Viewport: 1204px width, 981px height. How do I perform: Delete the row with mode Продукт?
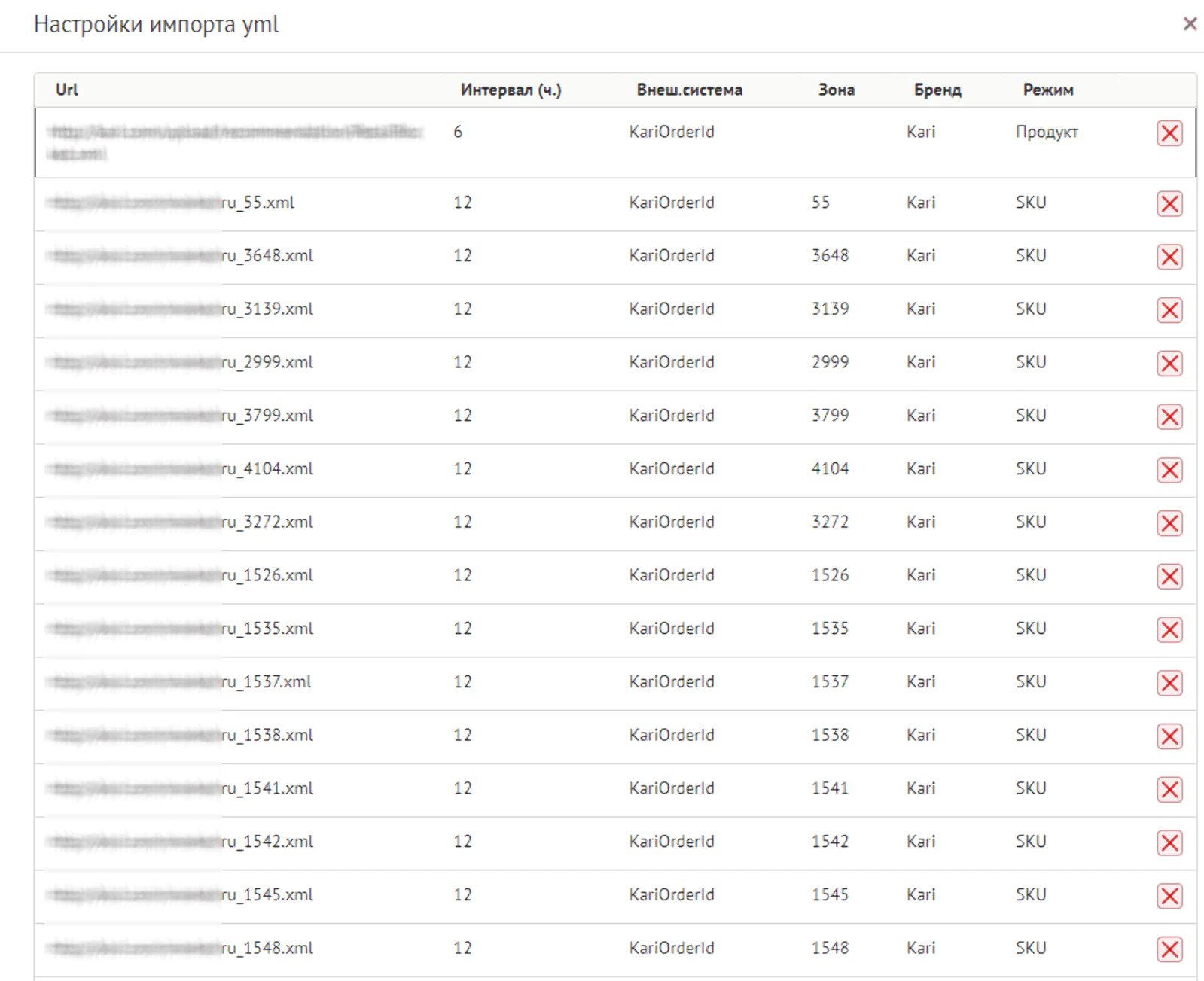[x=1169, y=133]
